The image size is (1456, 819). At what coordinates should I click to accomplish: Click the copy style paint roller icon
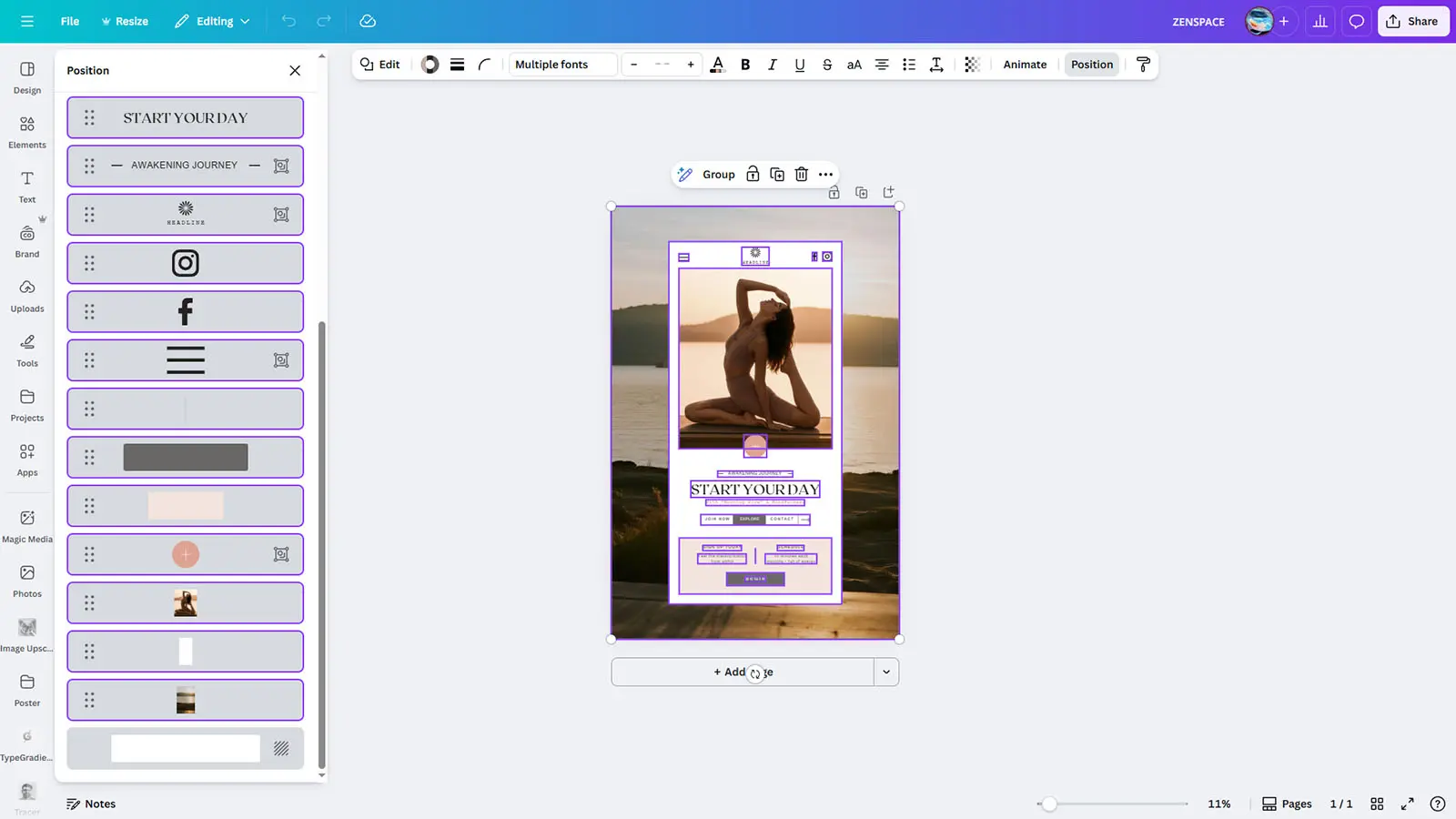point(1143,65)
